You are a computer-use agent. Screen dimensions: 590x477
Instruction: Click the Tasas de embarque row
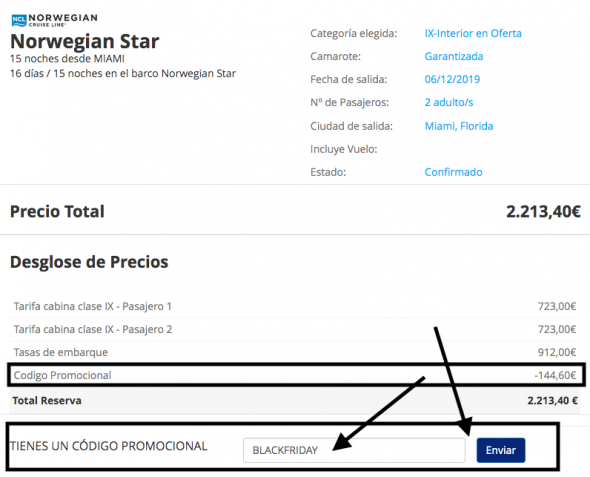tap(295, 352)
